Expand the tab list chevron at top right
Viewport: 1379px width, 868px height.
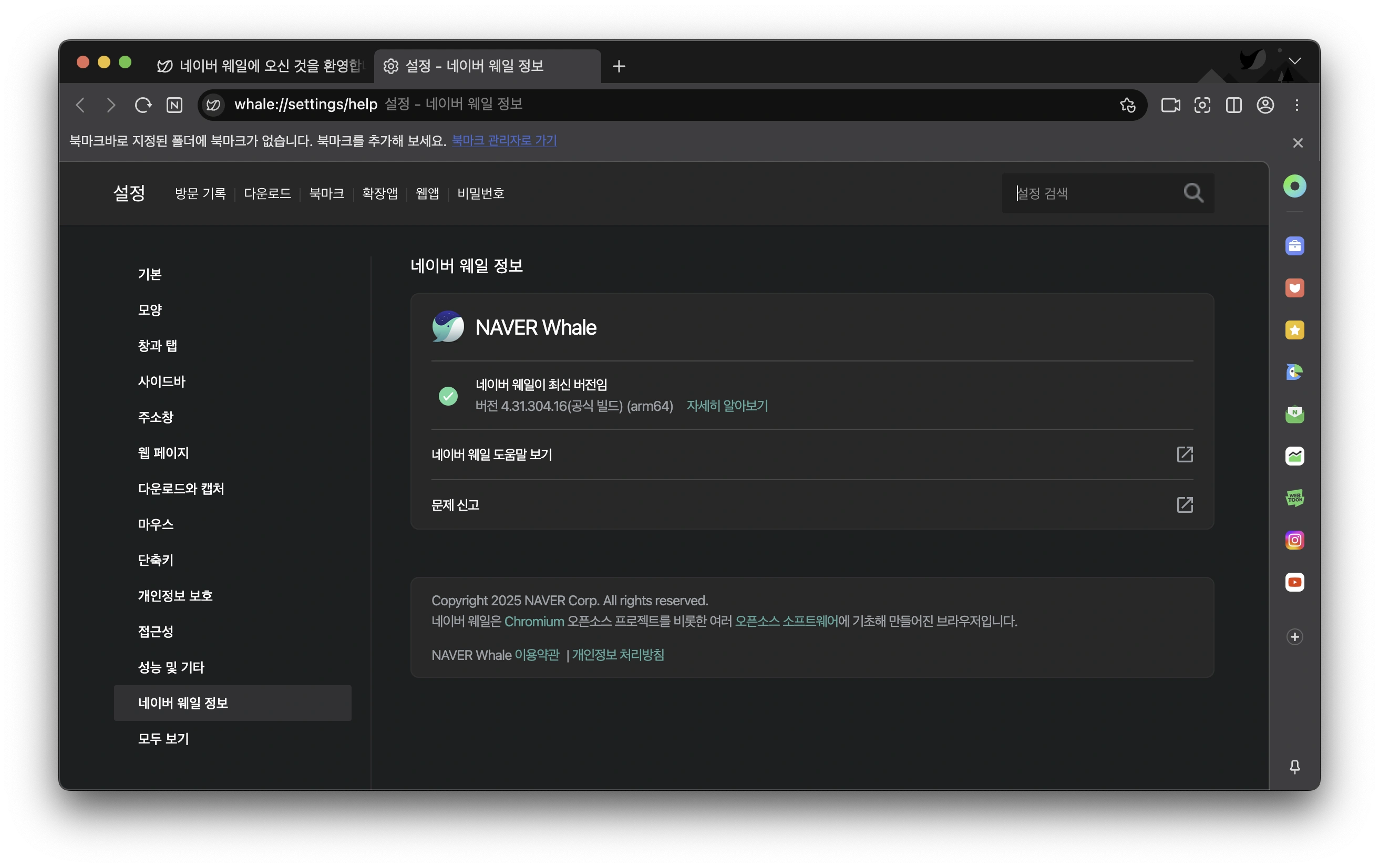point(1294,61)
